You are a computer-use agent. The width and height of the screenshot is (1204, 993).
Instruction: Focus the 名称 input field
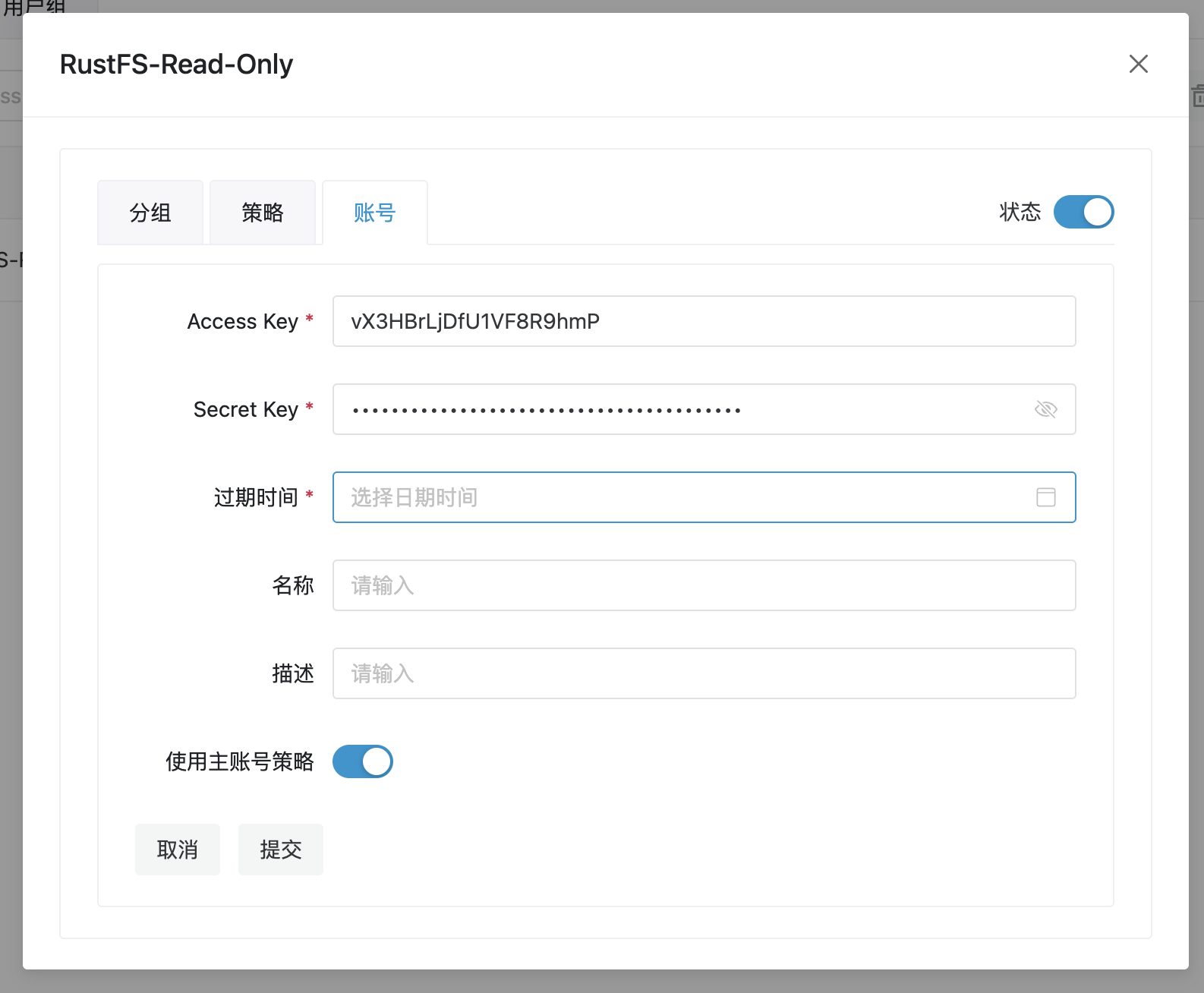pos(704,585)
